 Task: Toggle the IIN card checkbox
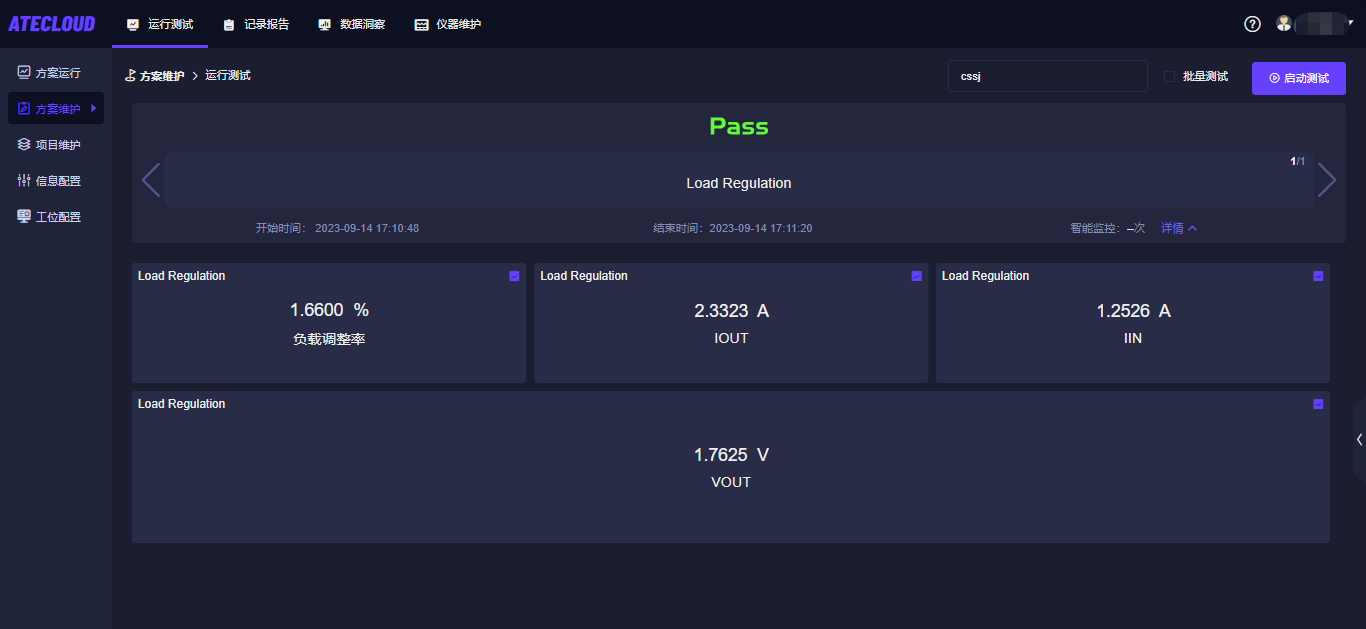pyautogui.click(x=1318, y=276)
